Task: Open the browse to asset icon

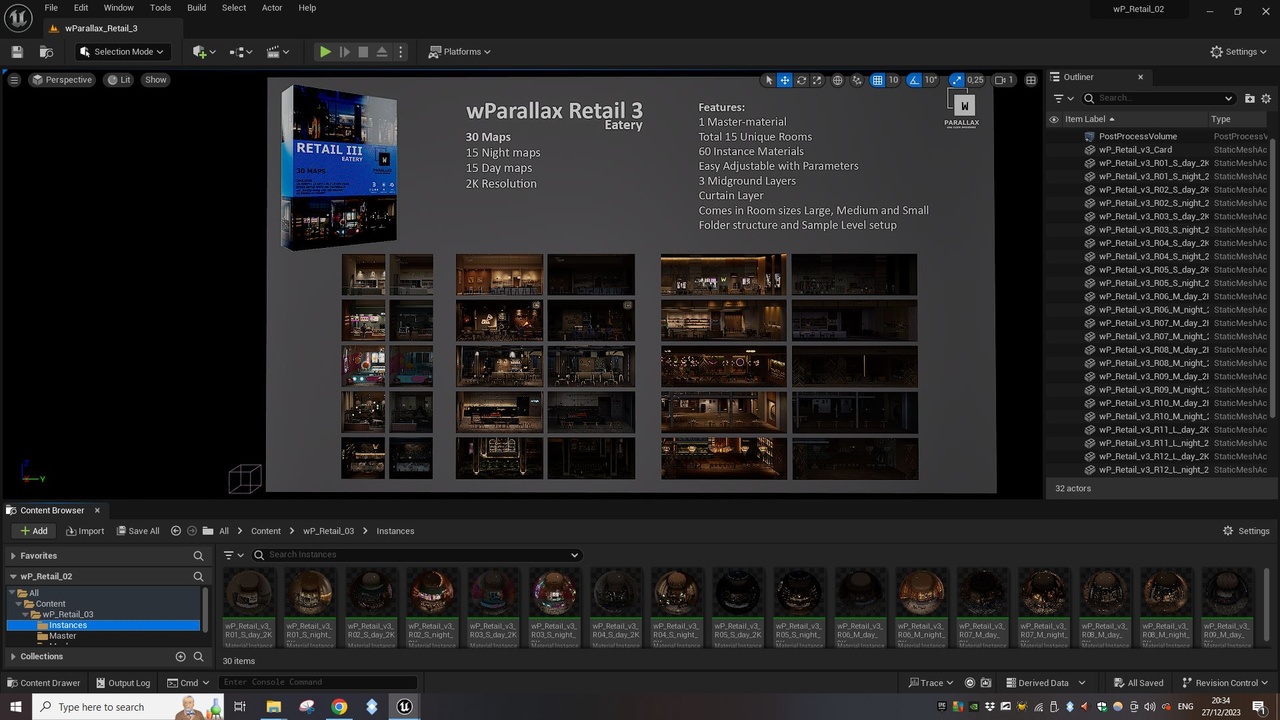Action: click(x=46, y=52)
